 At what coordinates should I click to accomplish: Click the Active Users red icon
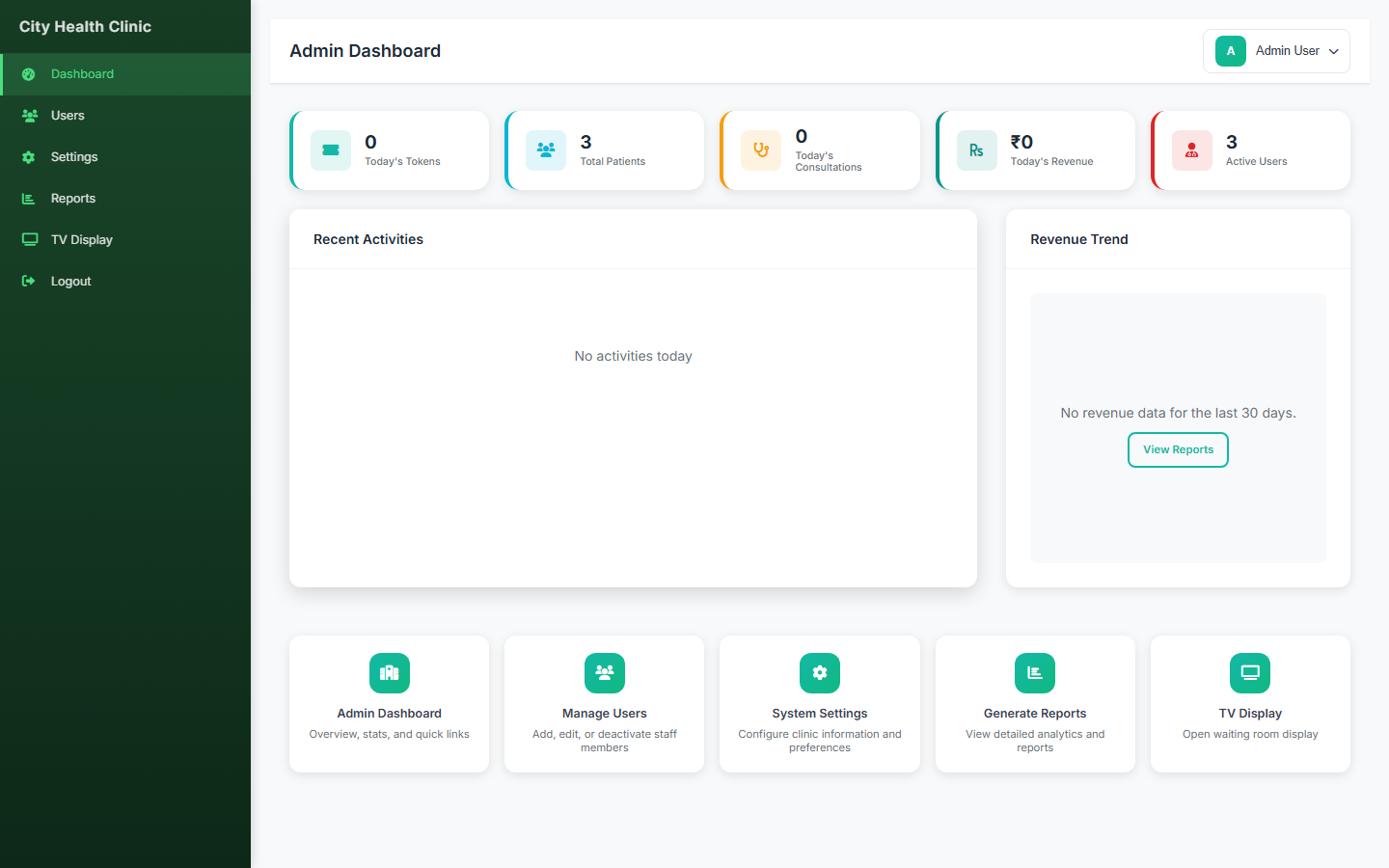click(1192, 150)
